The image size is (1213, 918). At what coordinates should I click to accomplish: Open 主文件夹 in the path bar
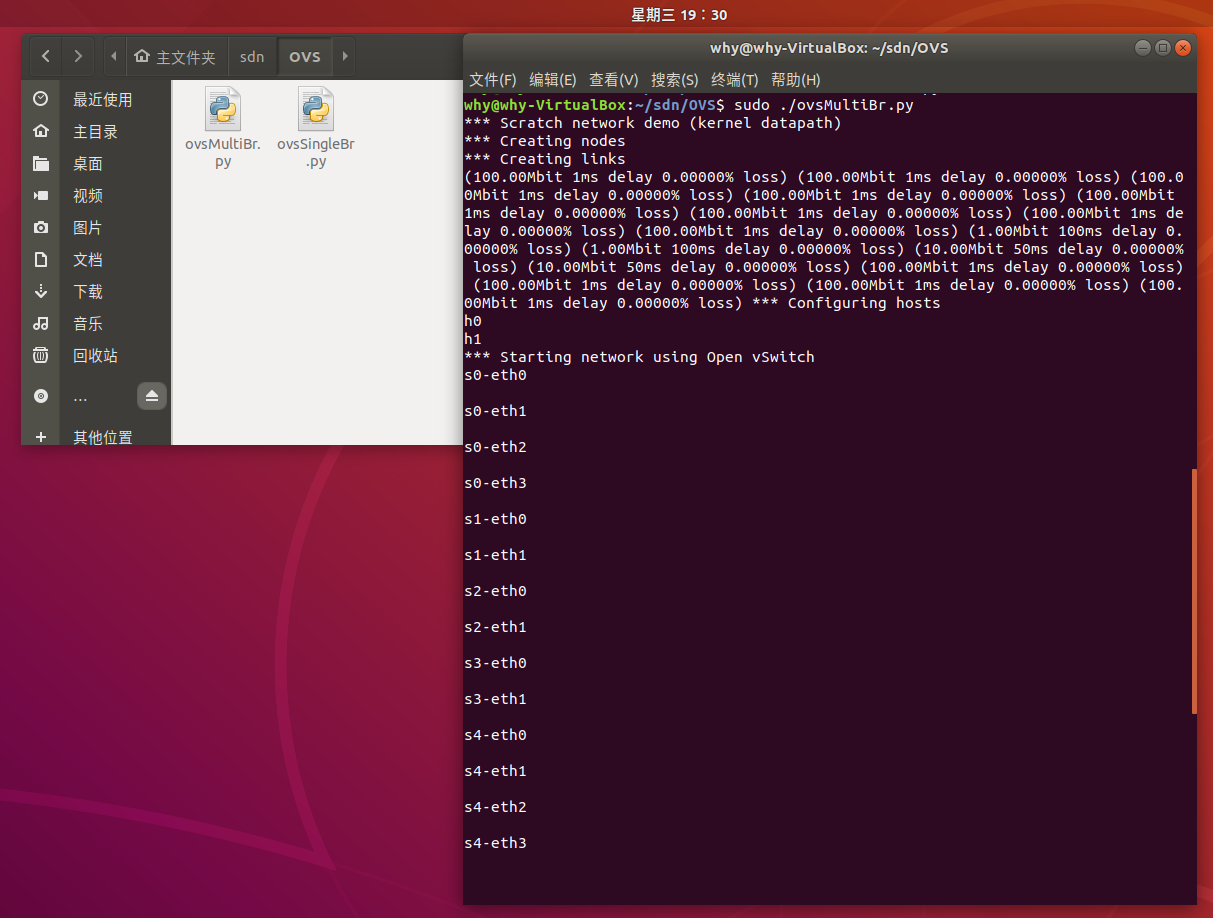coord(176,57)
